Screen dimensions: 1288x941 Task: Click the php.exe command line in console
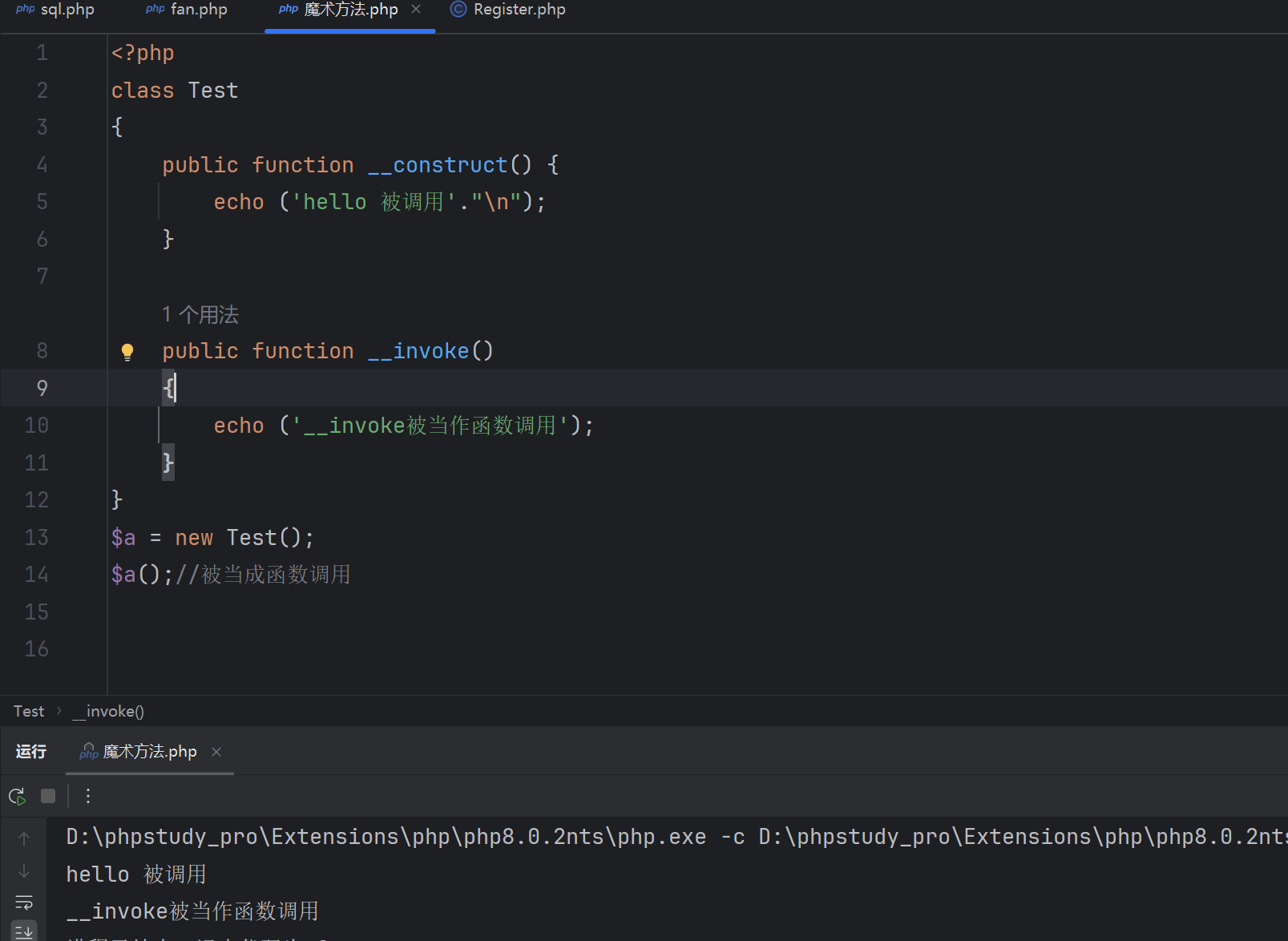click(676, 837)
